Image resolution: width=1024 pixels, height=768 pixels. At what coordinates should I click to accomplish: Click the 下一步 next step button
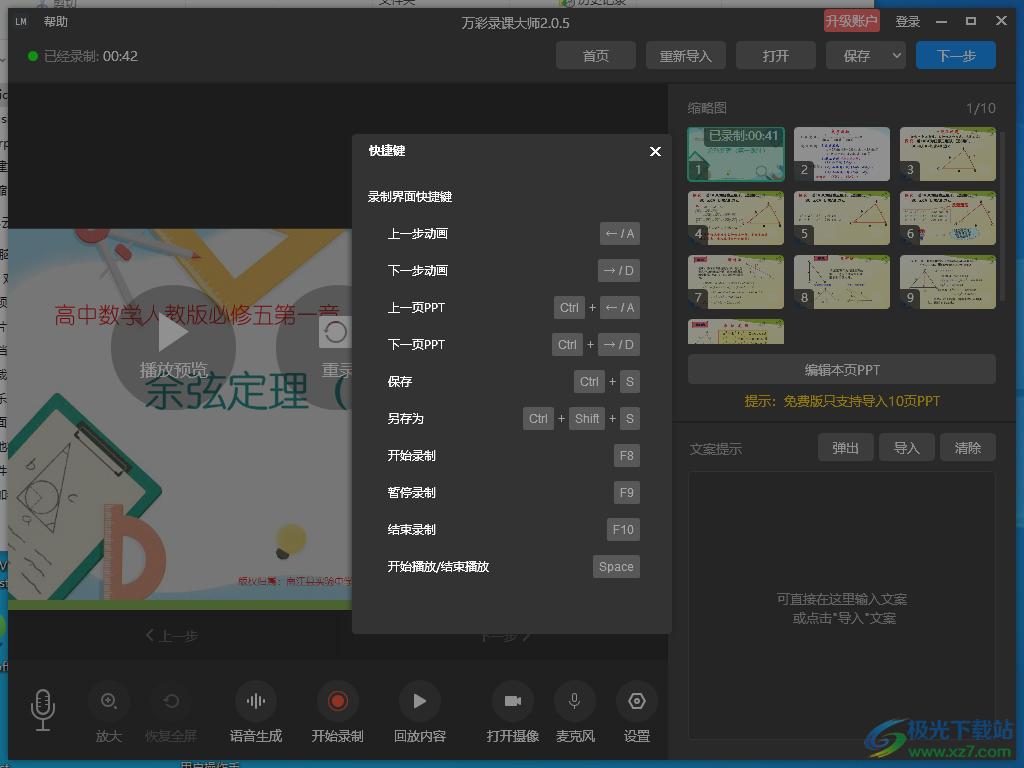point(956,56)
